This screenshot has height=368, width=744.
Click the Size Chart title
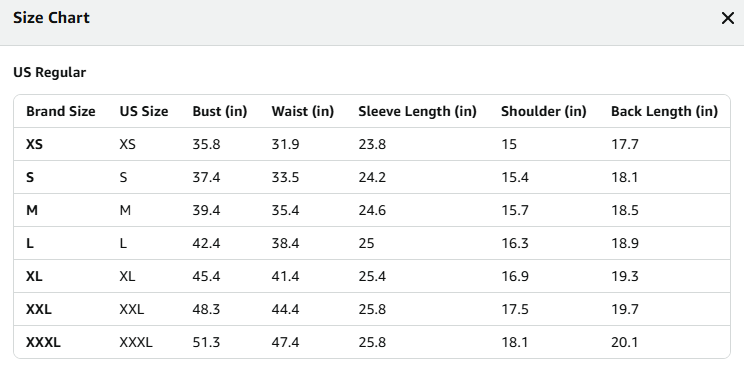click(x=51, y=18)
